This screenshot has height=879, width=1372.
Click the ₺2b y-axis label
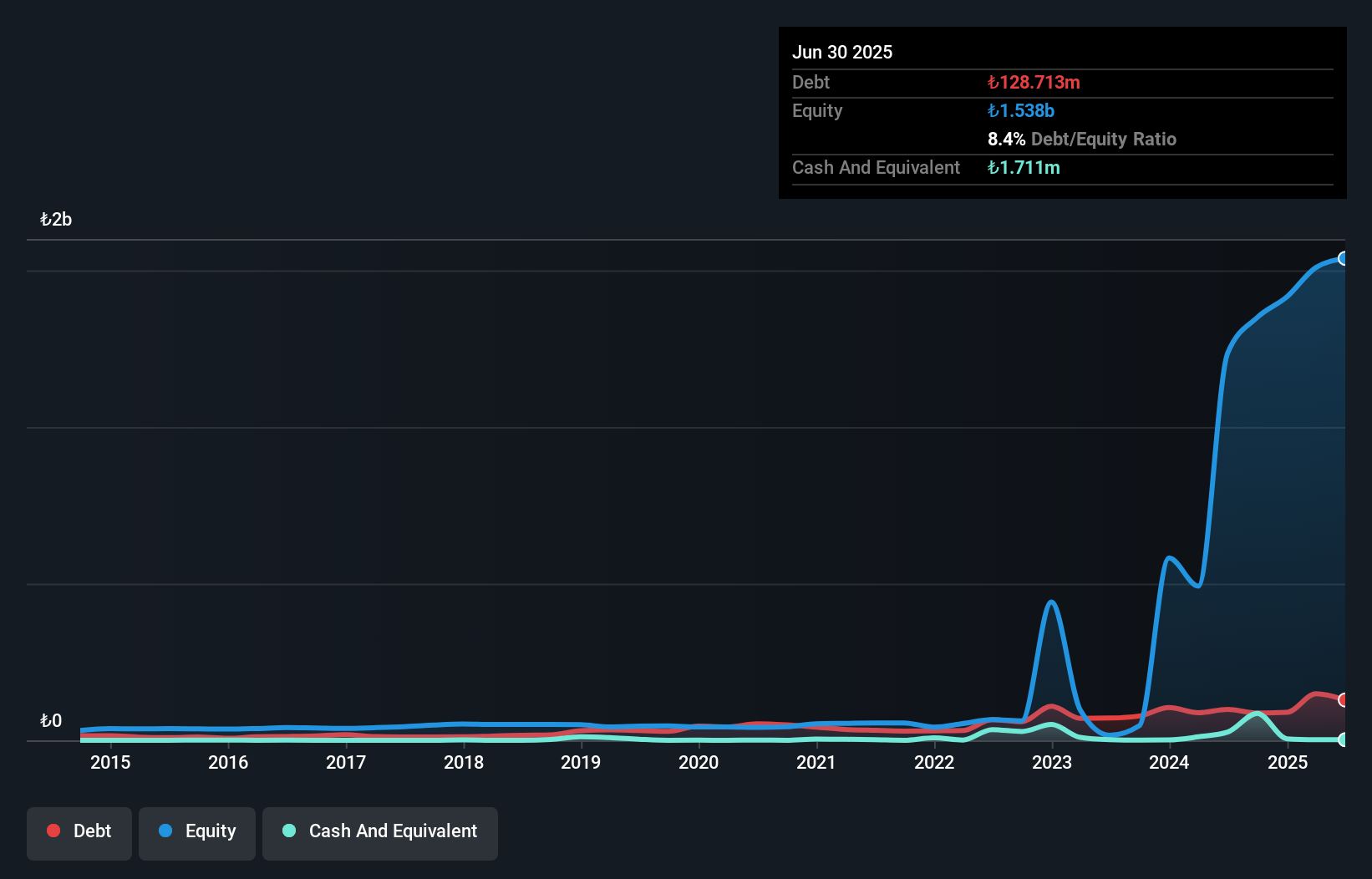(56, 219)
